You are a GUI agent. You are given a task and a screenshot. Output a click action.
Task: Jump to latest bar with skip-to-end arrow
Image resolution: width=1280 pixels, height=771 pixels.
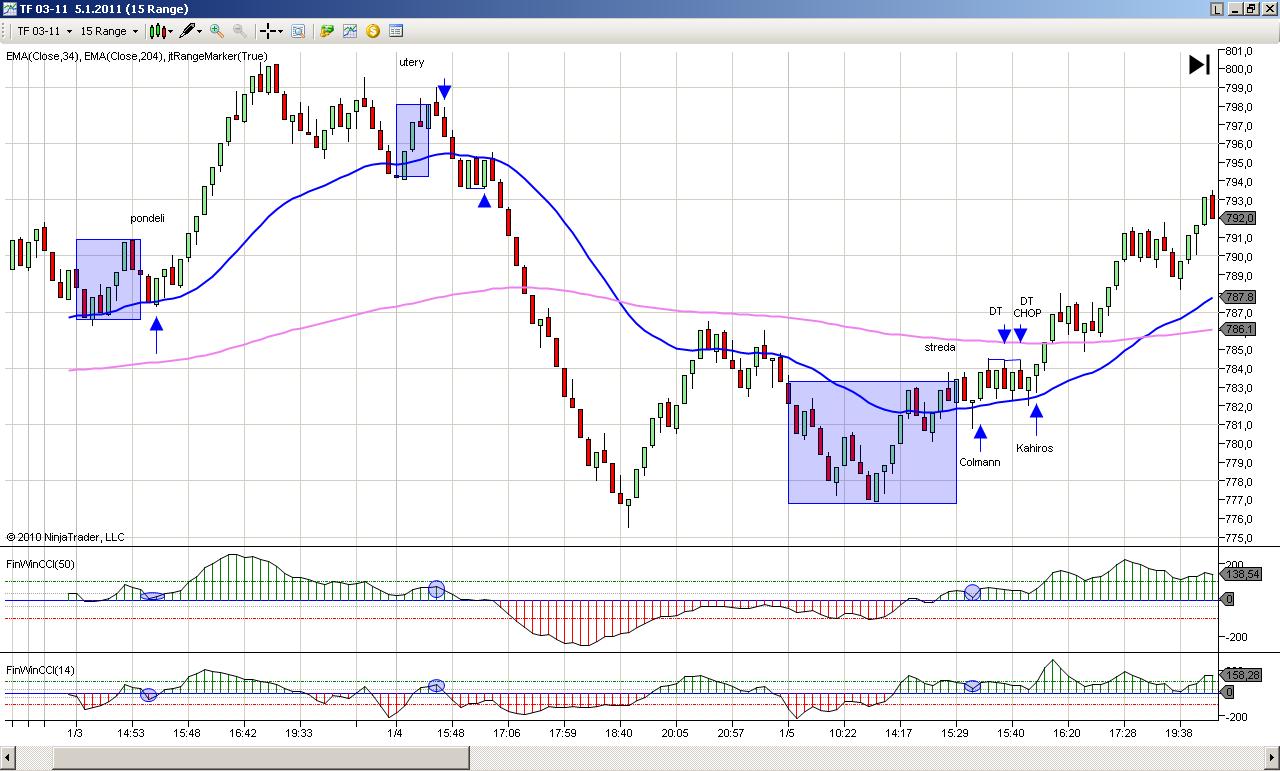[1199, 65]
